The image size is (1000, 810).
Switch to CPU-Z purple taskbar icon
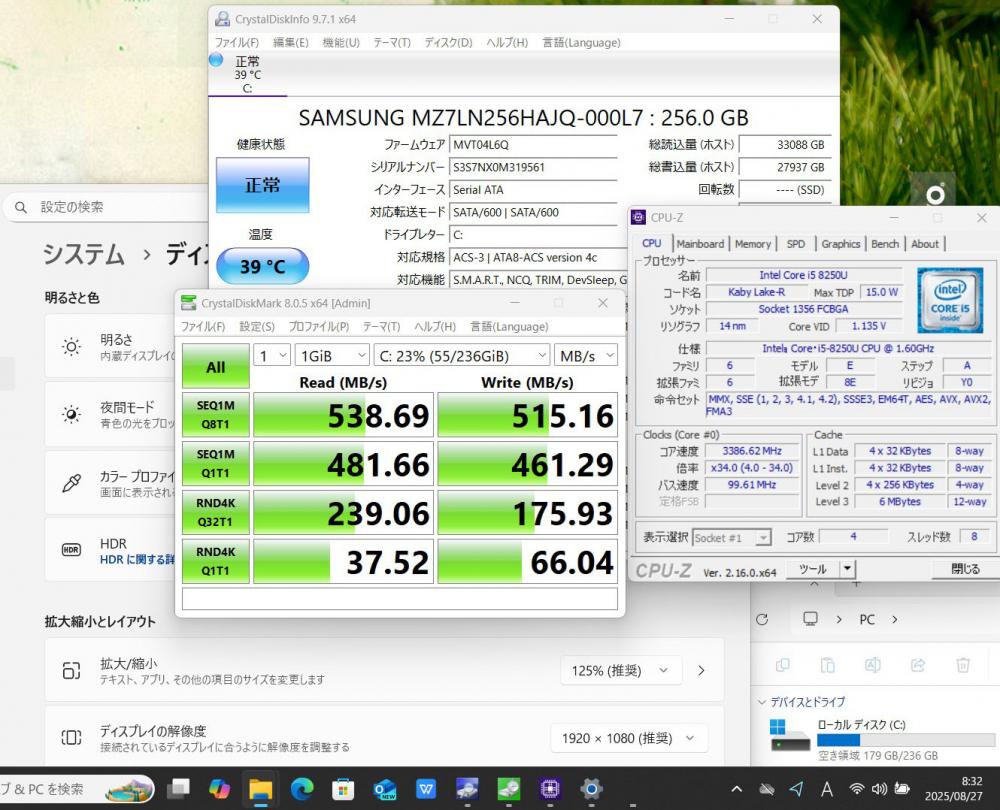point(550,790)
